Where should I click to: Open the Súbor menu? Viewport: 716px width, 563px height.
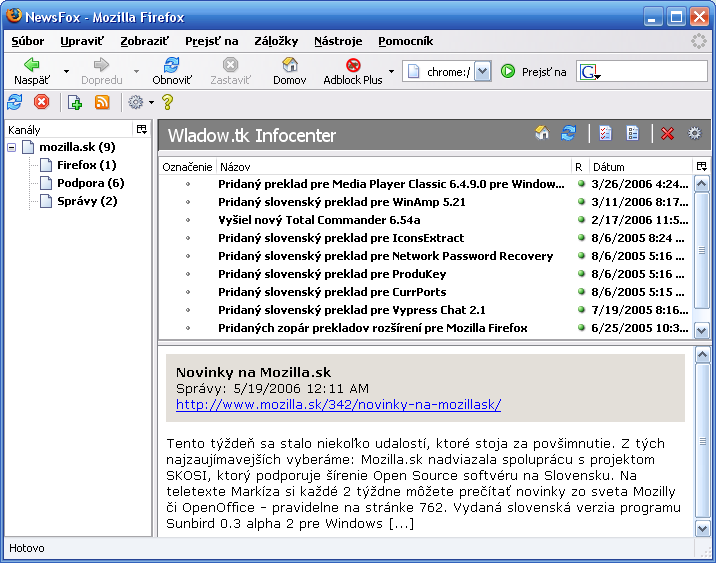tap(28, 41)
